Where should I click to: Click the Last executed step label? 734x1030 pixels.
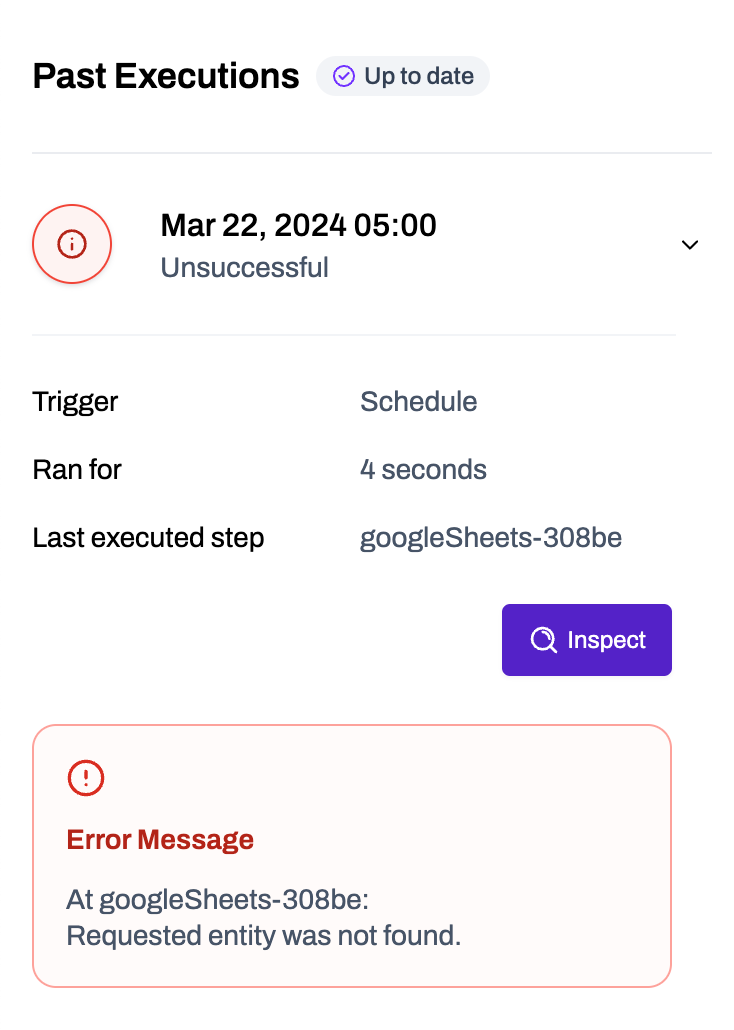(x=148, y=538)
